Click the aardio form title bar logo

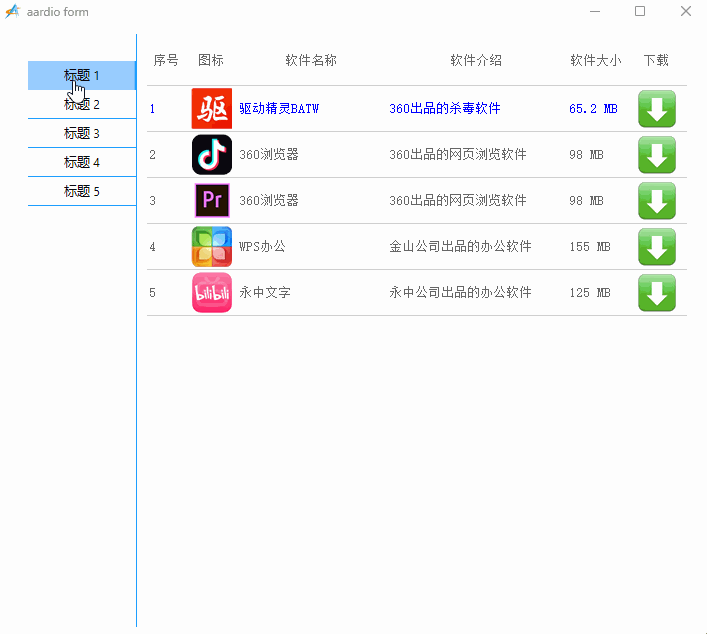tap(13, 11)
